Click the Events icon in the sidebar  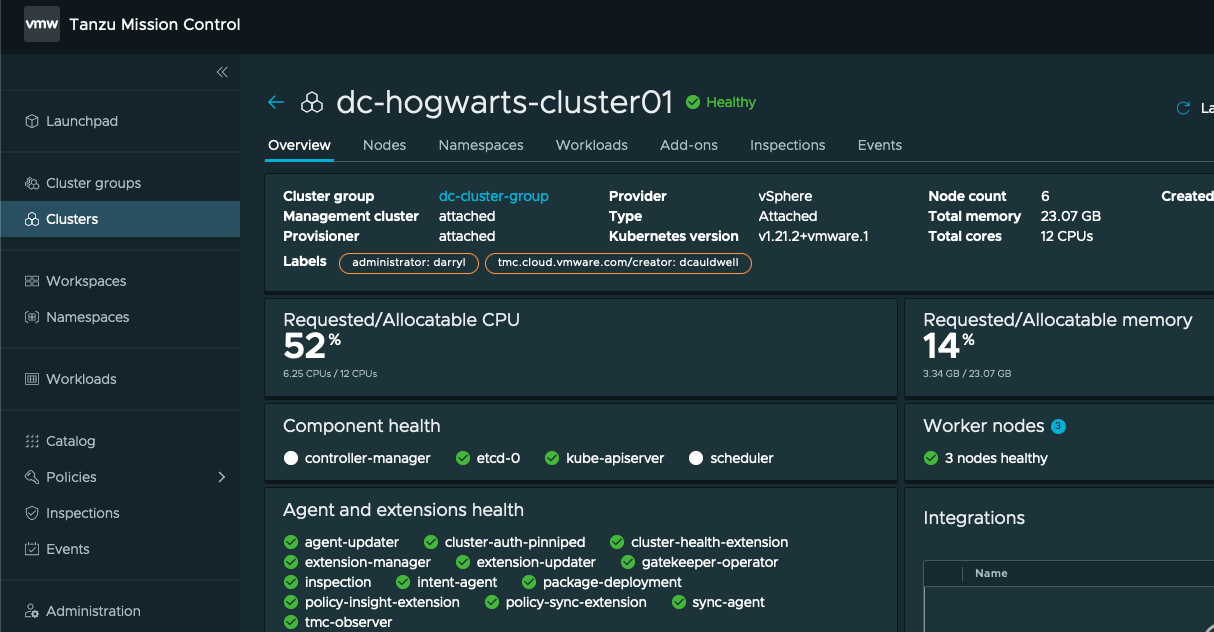30,549
